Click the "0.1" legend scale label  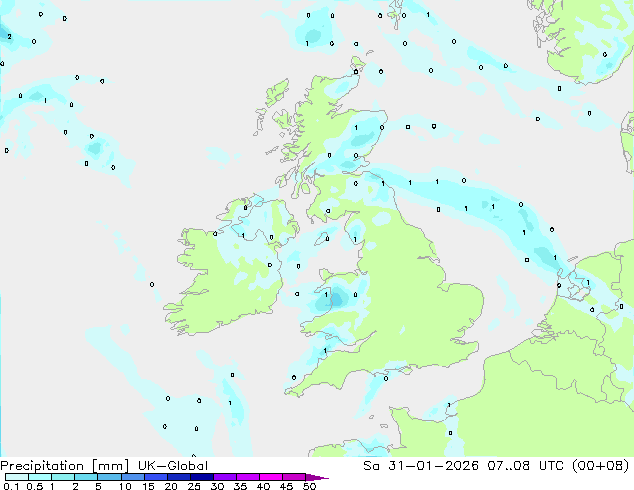(x=11, y=486)
